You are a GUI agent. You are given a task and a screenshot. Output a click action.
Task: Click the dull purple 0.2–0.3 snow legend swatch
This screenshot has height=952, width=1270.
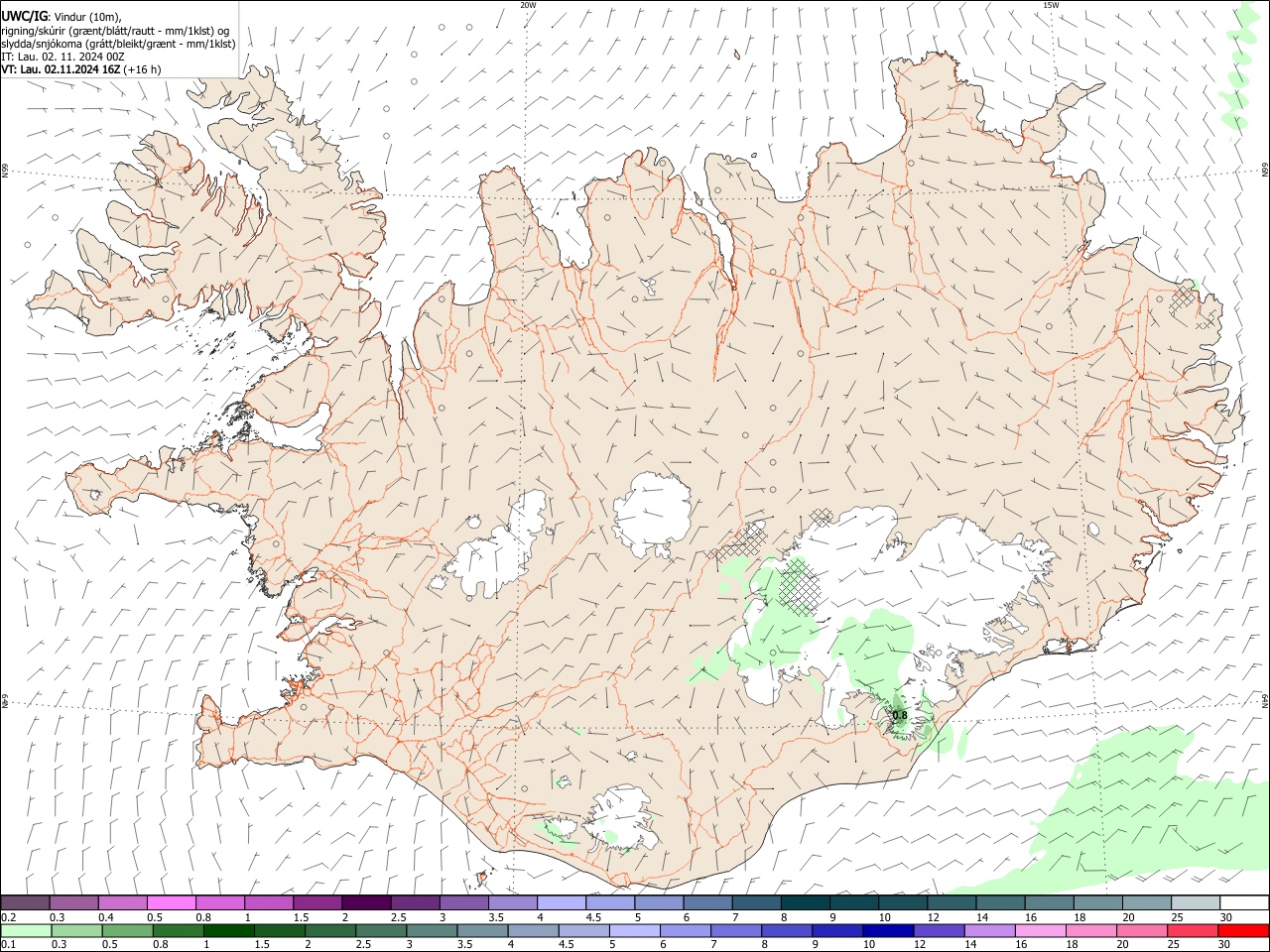26,902
